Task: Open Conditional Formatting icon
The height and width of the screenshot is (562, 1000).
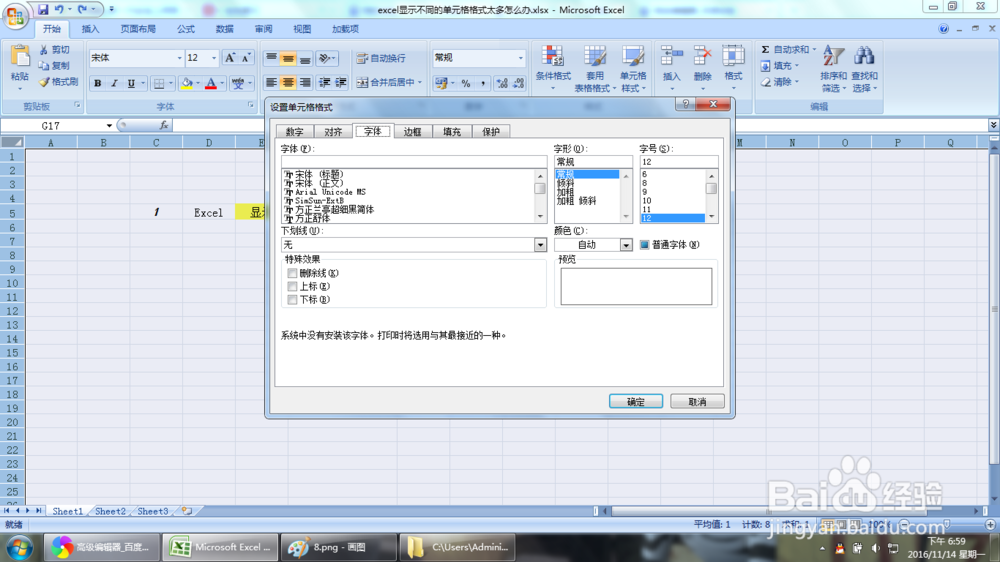Action: click(x=552, y=57)
